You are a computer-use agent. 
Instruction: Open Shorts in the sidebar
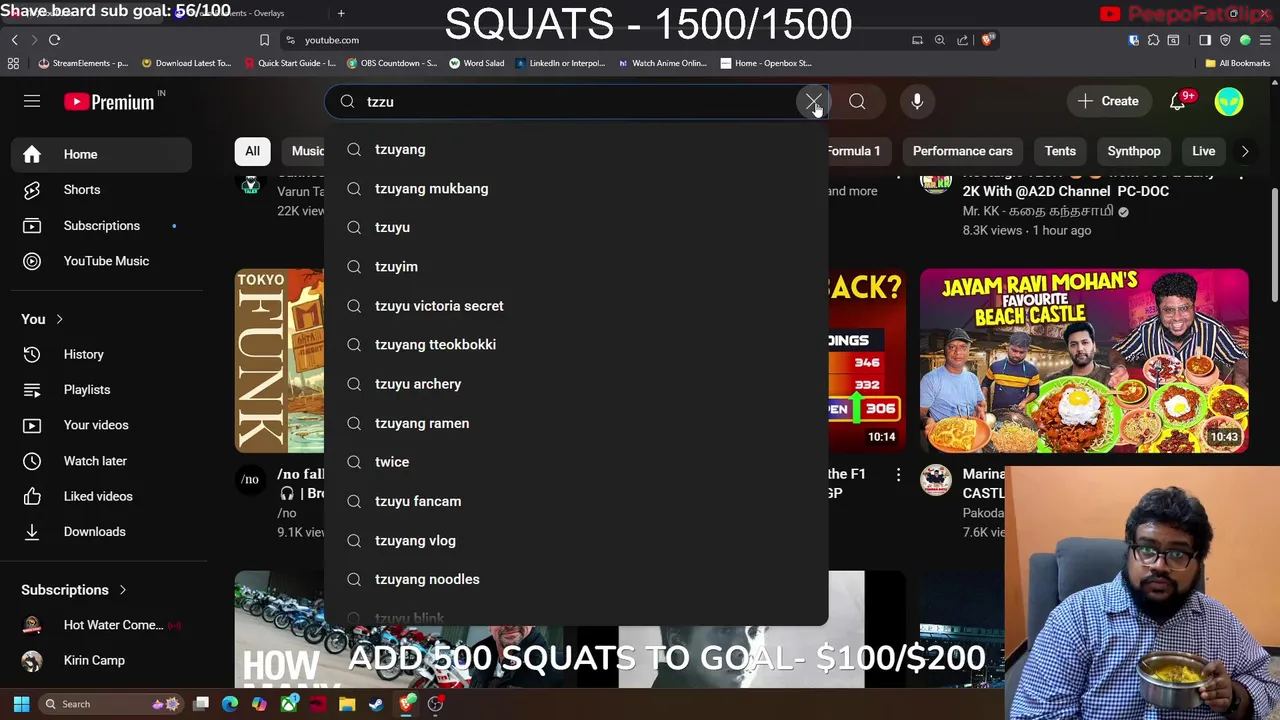click(101, 190)
